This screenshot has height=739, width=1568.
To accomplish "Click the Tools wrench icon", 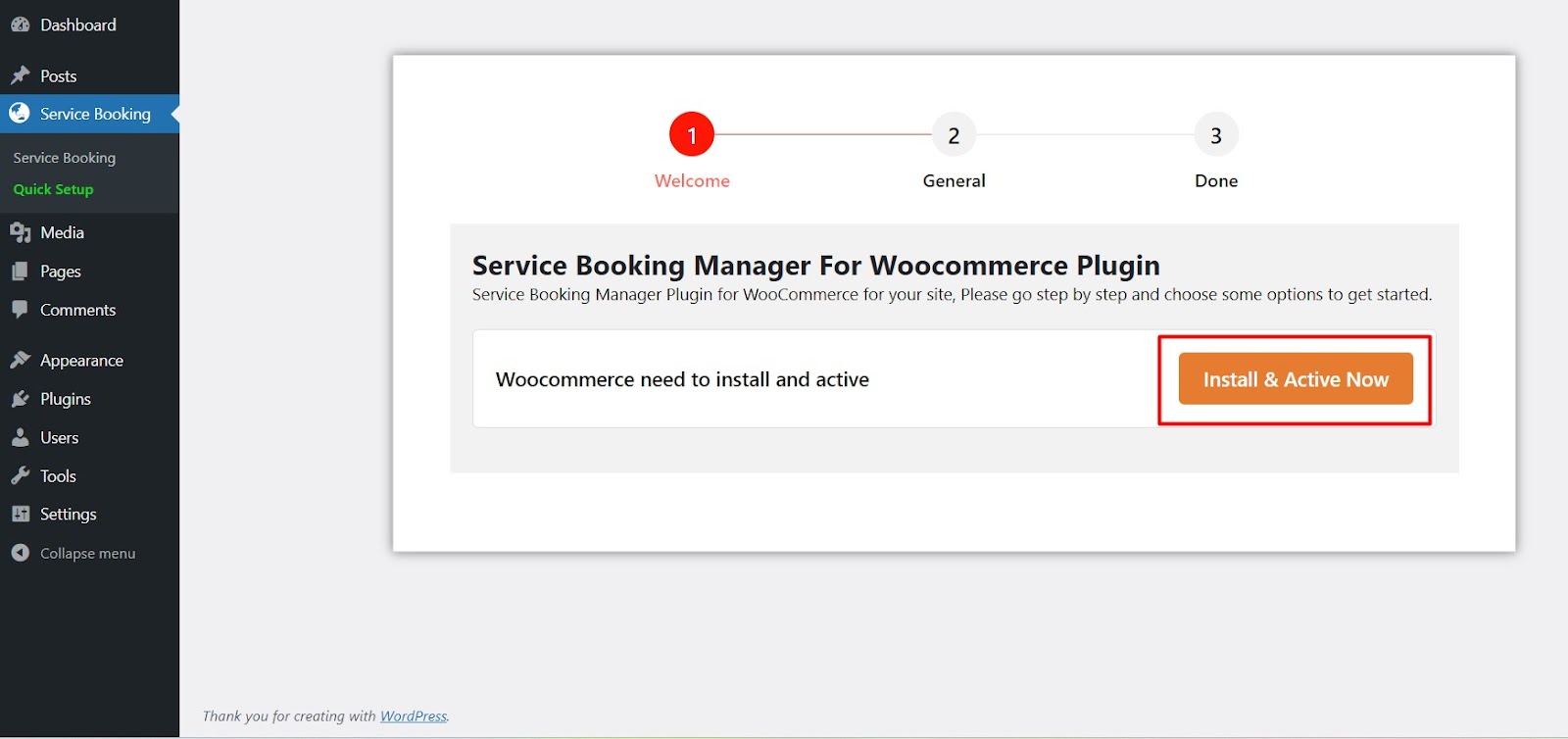I will [x=20, y=475].
